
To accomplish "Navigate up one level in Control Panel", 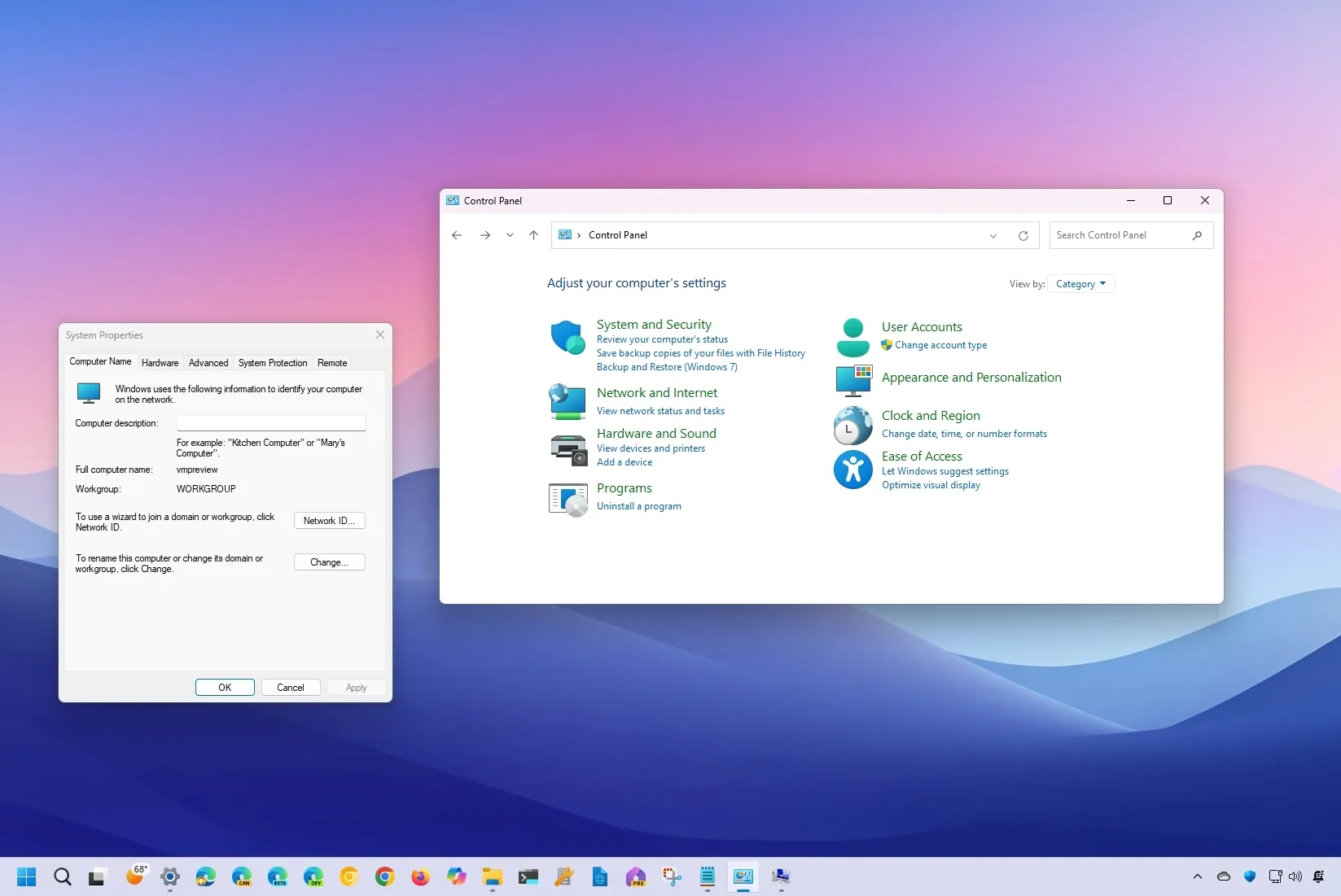I will [533, 235].
